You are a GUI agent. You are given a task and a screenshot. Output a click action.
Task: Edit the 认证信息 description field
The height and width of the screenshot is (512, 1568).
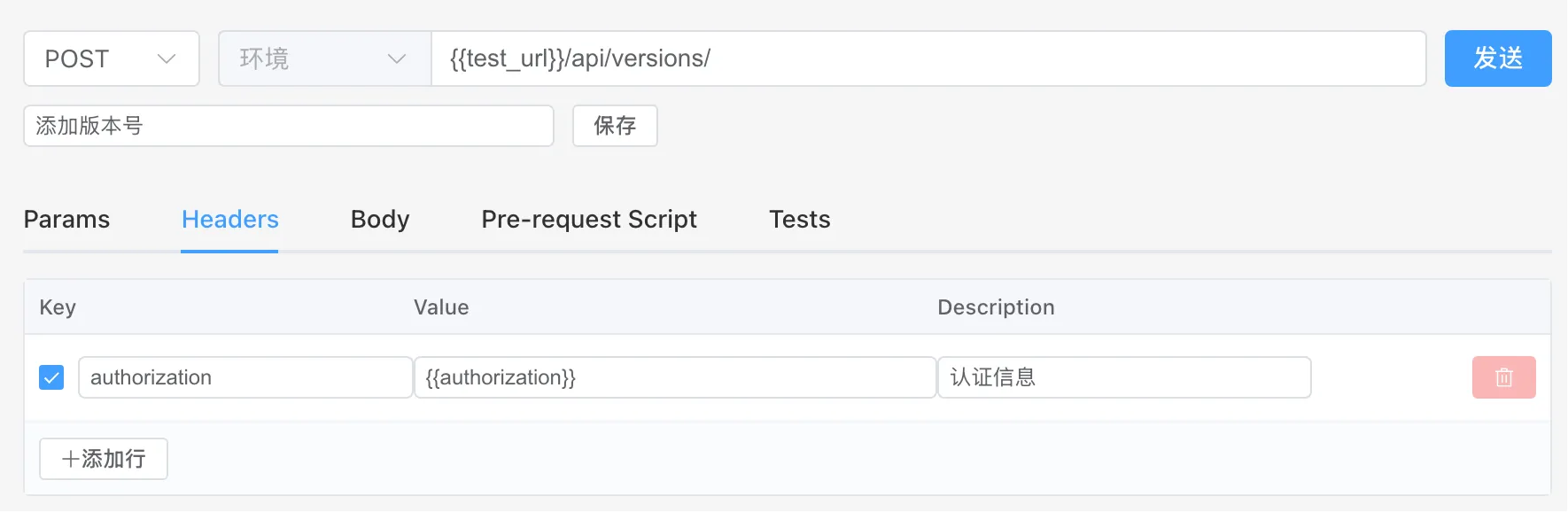[x=1124, y=377]
